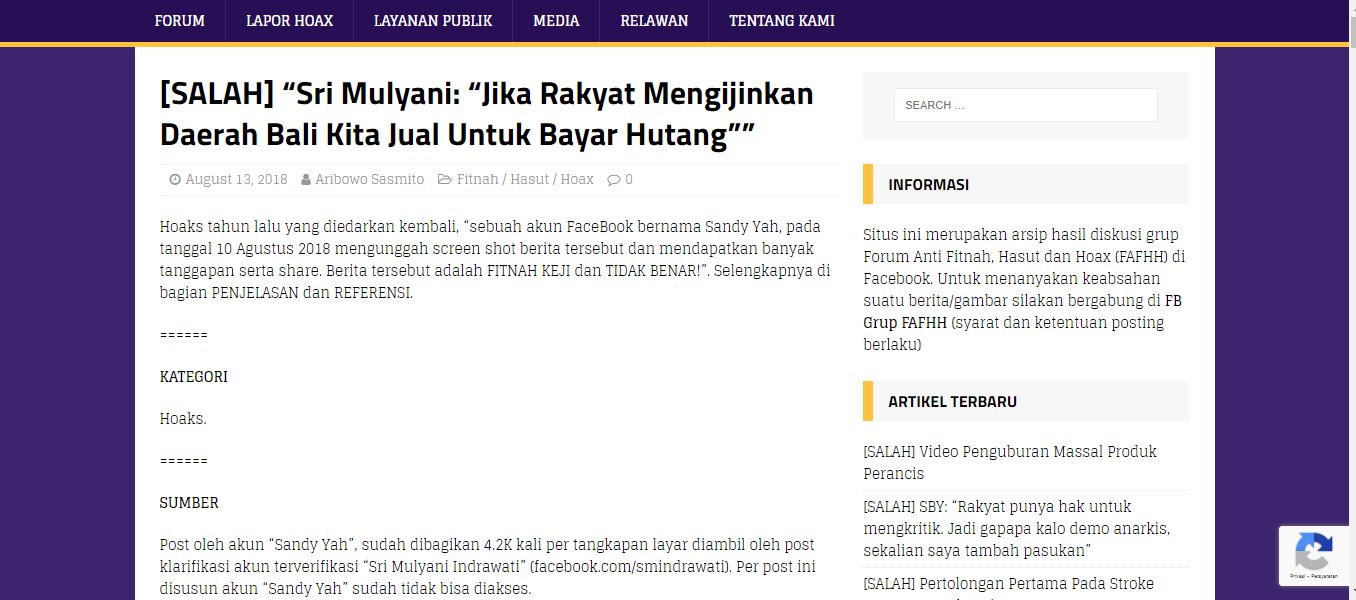Click the clock icon beside the post date
The width and height of the screenshot is (1356, 600).
point(175,180)
